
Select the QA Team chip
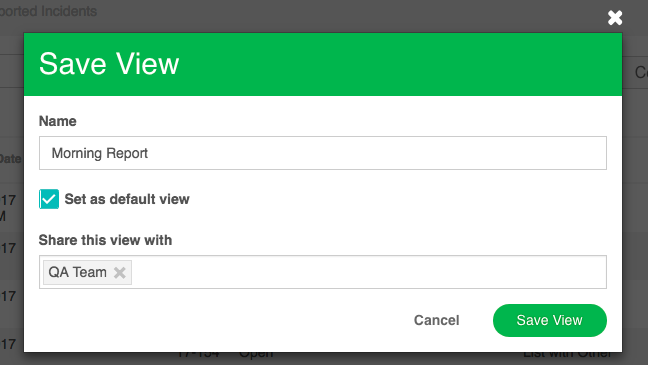77,272
